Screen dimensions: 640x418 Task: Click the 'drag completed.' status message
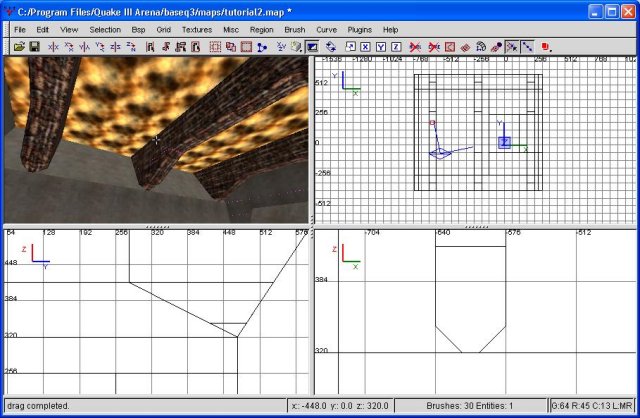(38, 406)
